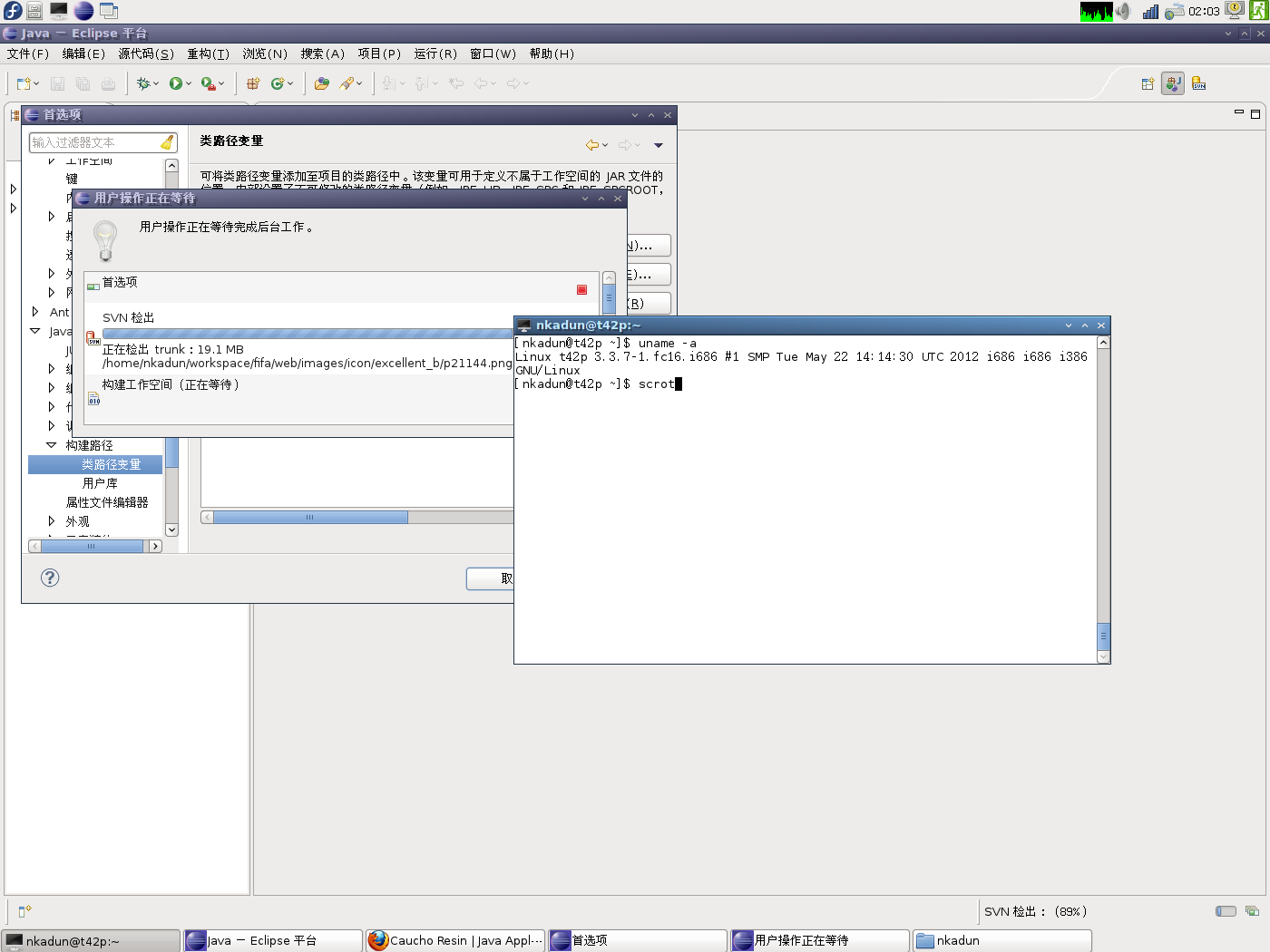This screenshot has width=1270, height=952.
Task: Open the Debug dropdown arrow
Action: (156, 83)
